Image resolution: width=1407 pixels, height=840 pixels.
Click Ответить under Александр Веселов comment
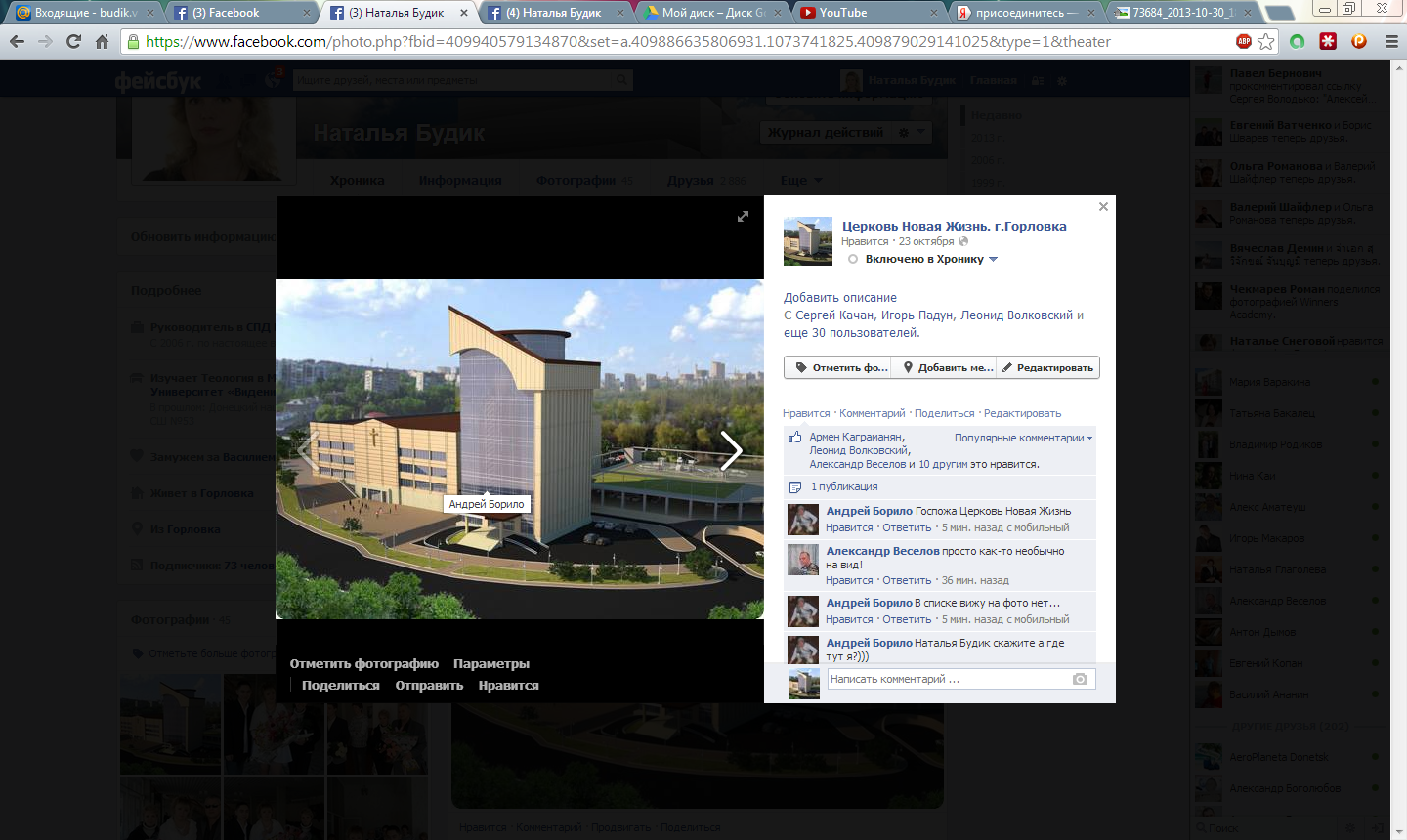[907, 580]
